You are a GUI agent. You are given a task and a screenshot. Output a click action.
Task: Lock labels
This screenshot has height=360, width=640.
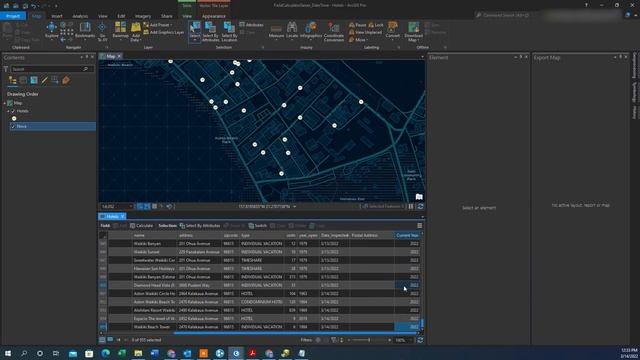point(376,25)
